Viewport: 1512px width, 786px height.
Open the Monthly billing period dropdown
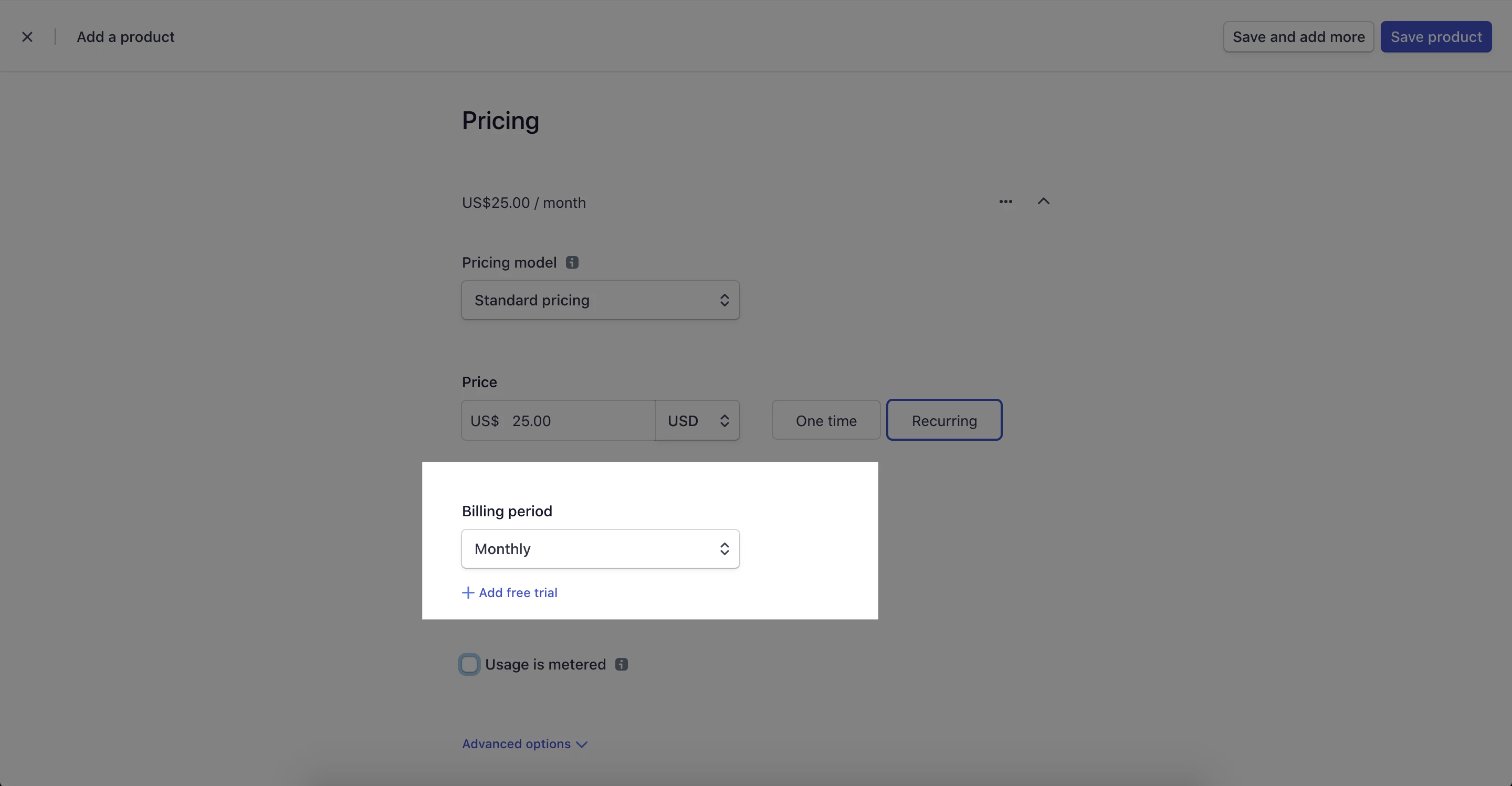point(600,548)
